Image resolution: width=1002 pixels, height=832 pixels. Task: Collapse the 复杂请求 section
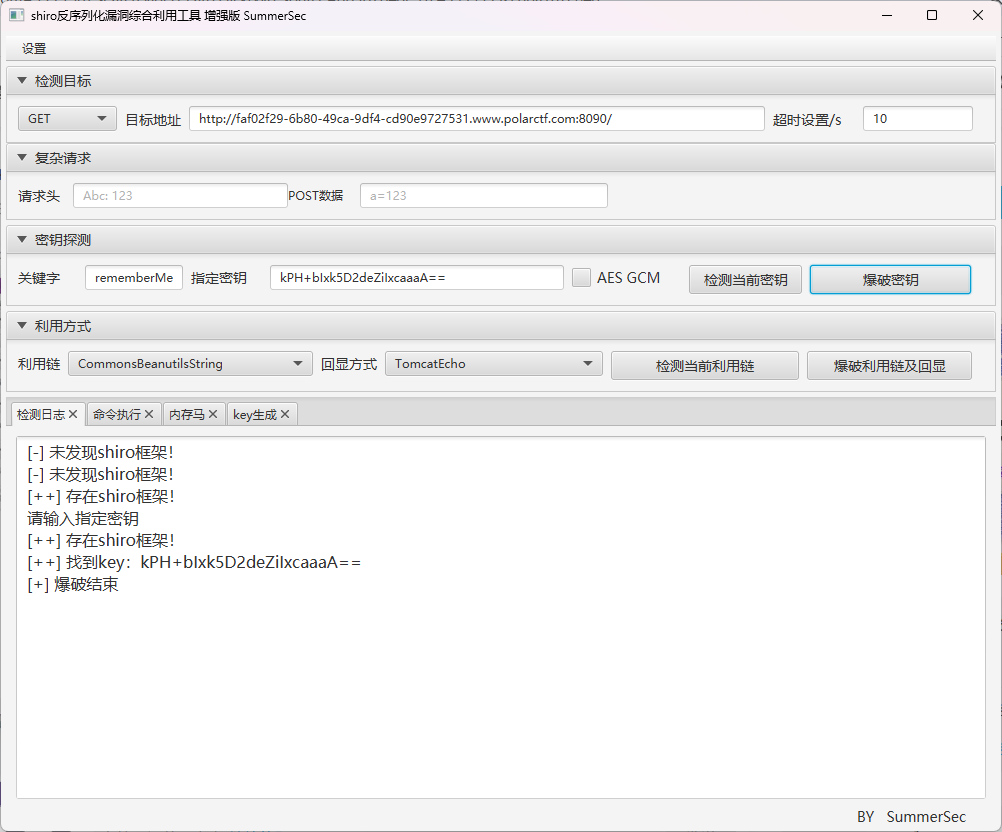coord(21,157)
